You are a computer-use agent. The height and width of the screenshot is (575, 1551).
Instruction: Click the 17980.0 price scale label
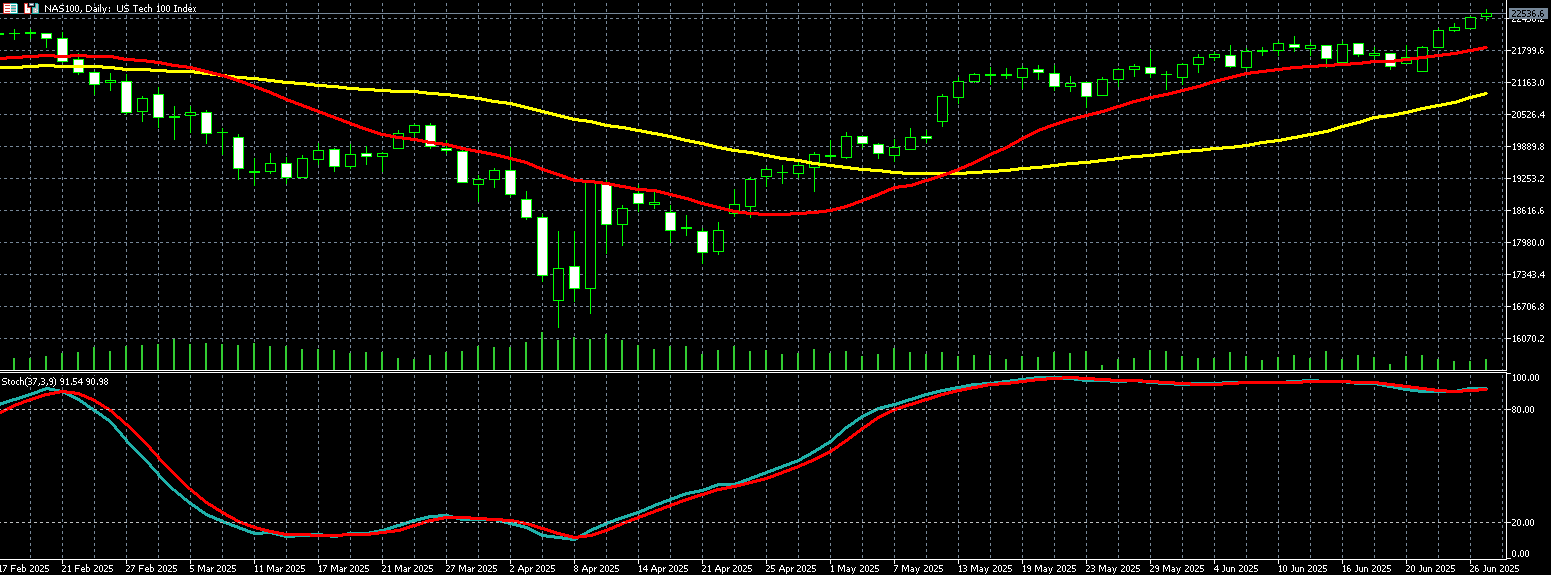(x=1528, y=243)
